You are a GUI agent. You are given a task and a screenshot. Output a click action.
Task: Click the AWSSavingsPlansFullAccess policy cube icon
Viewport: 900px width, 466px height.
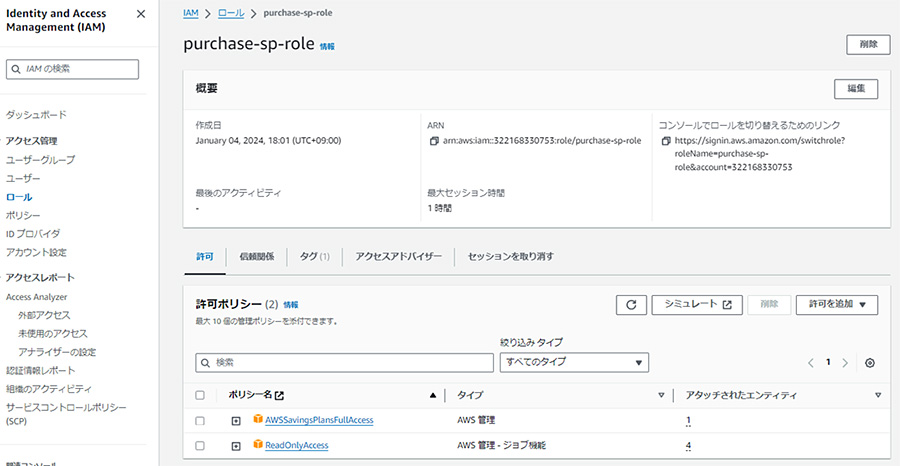(x=258, y=420)
